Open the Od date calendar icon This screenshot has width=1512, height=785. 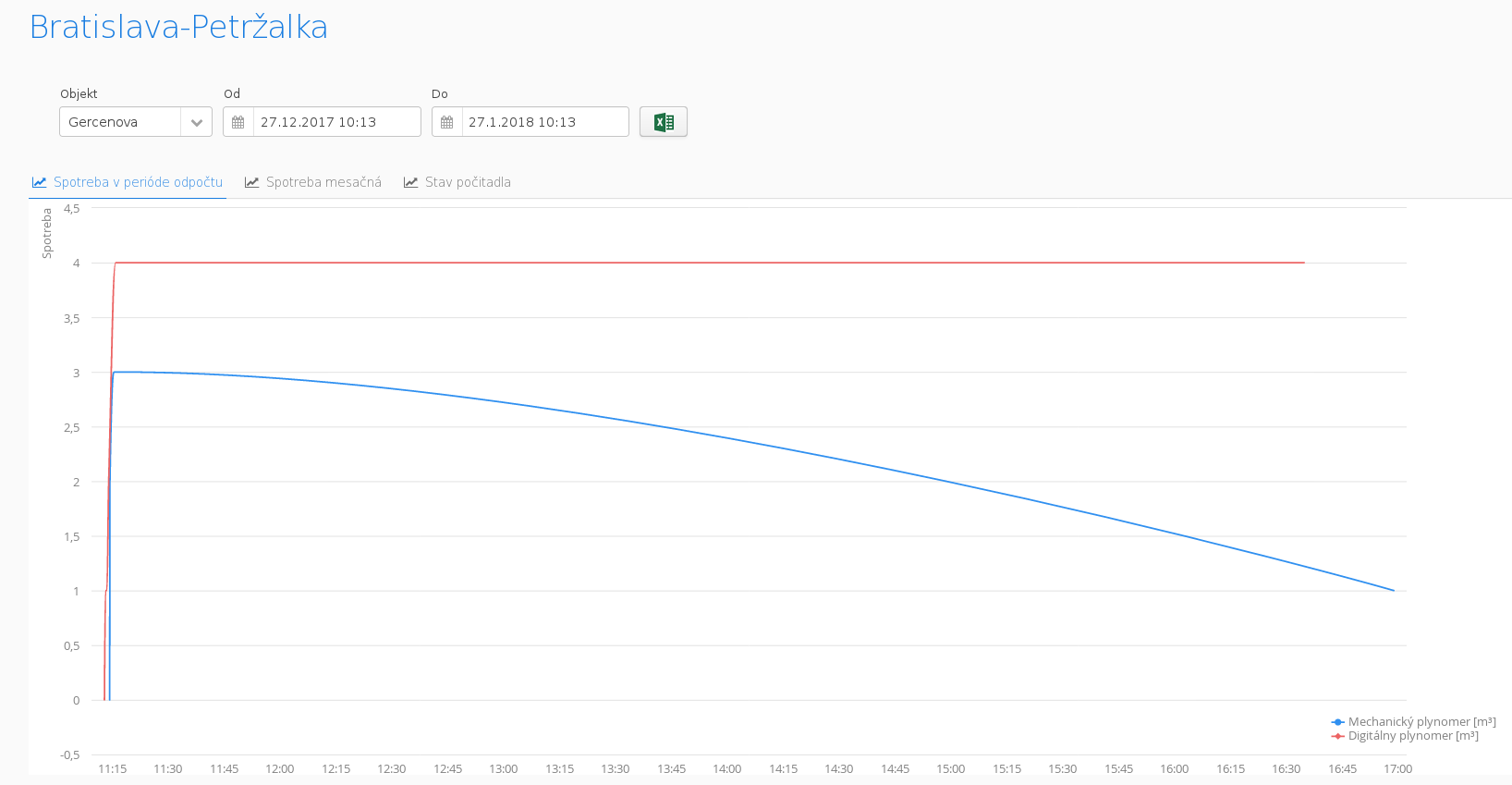(x=238, y=122)
